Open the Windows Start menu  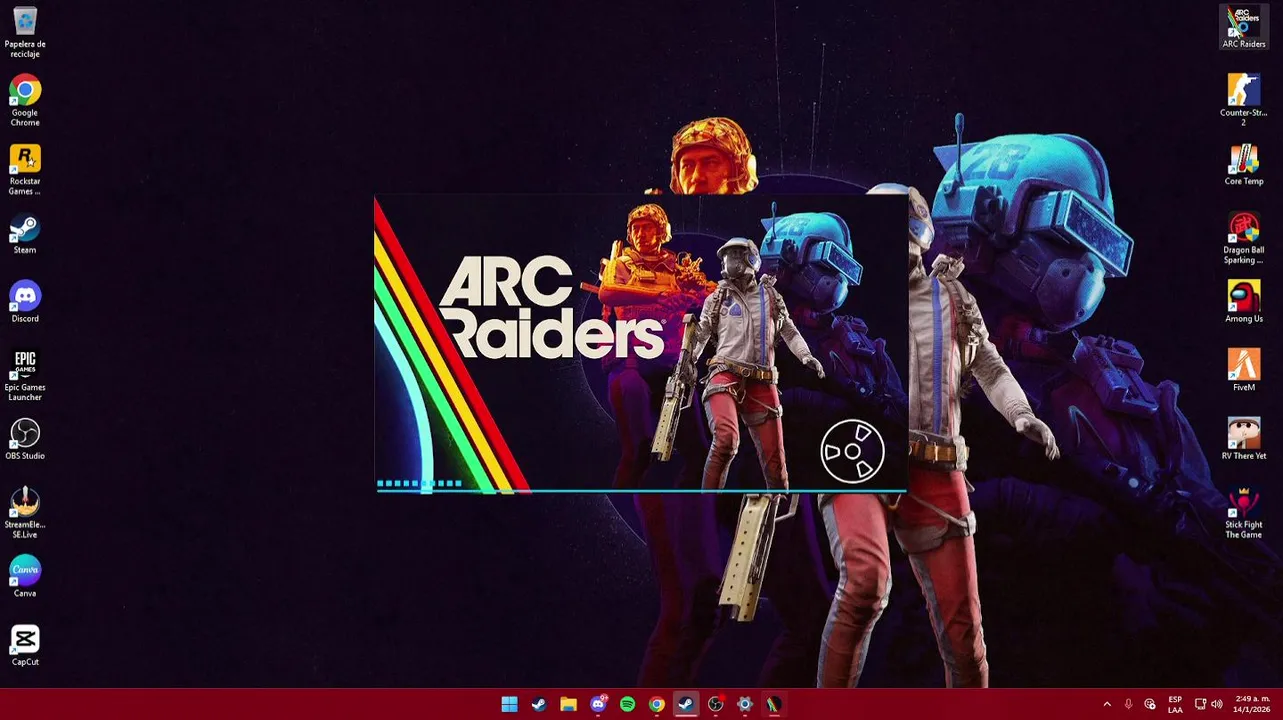[509, 704]
